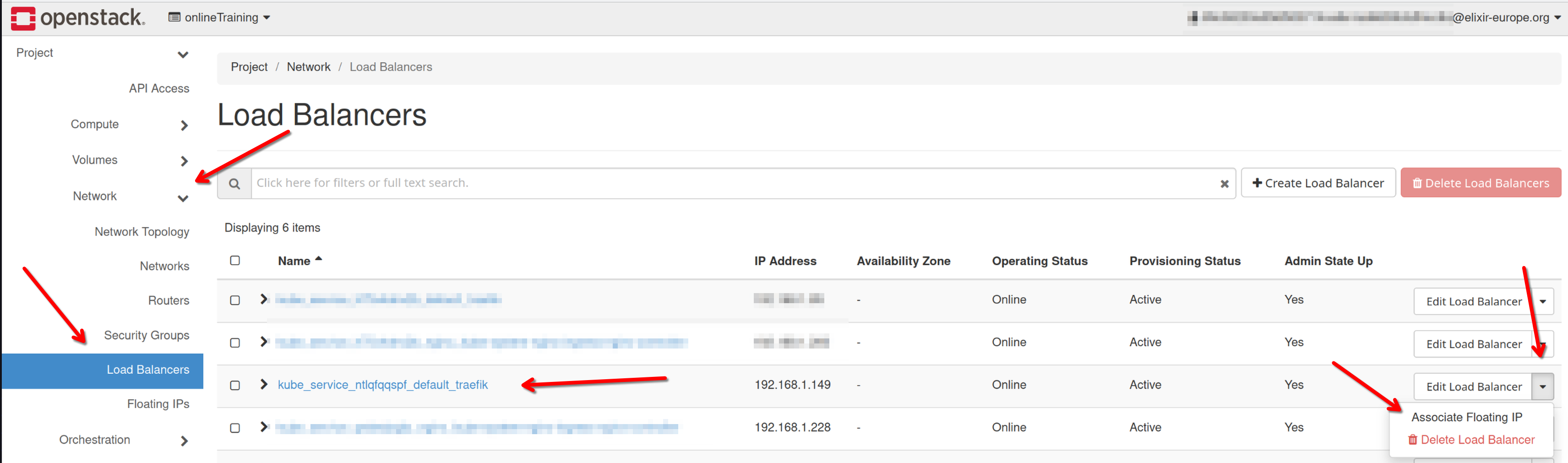Toggle the select-all checkbox in table header
The image size is (1568, 463).
click(x=235, y=261)
